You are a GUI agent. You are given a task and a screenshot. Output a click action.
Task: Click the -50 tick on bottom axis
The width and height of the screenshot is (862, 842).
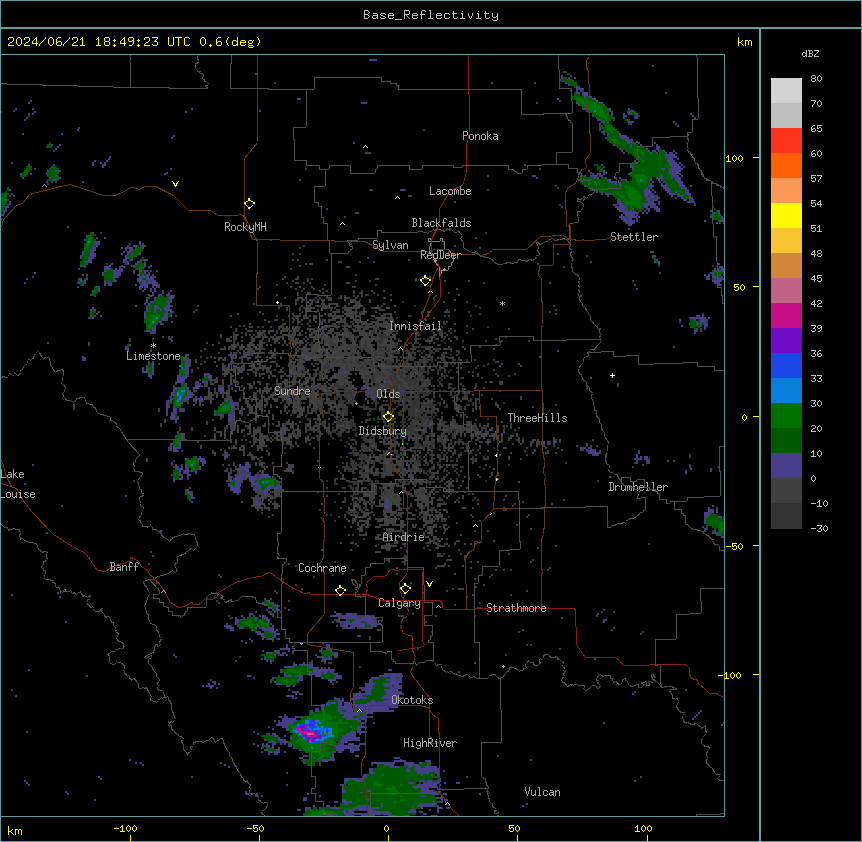[x=255, y=829]
